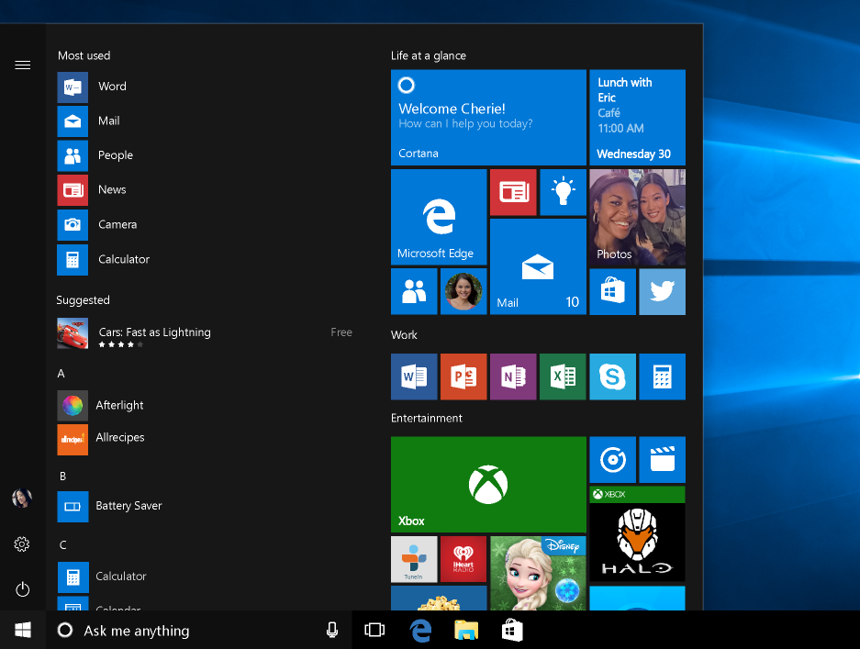Activate the Cortana microphone on the taskbar
Viewport: 860px width, 649px height.
point(332,630)
